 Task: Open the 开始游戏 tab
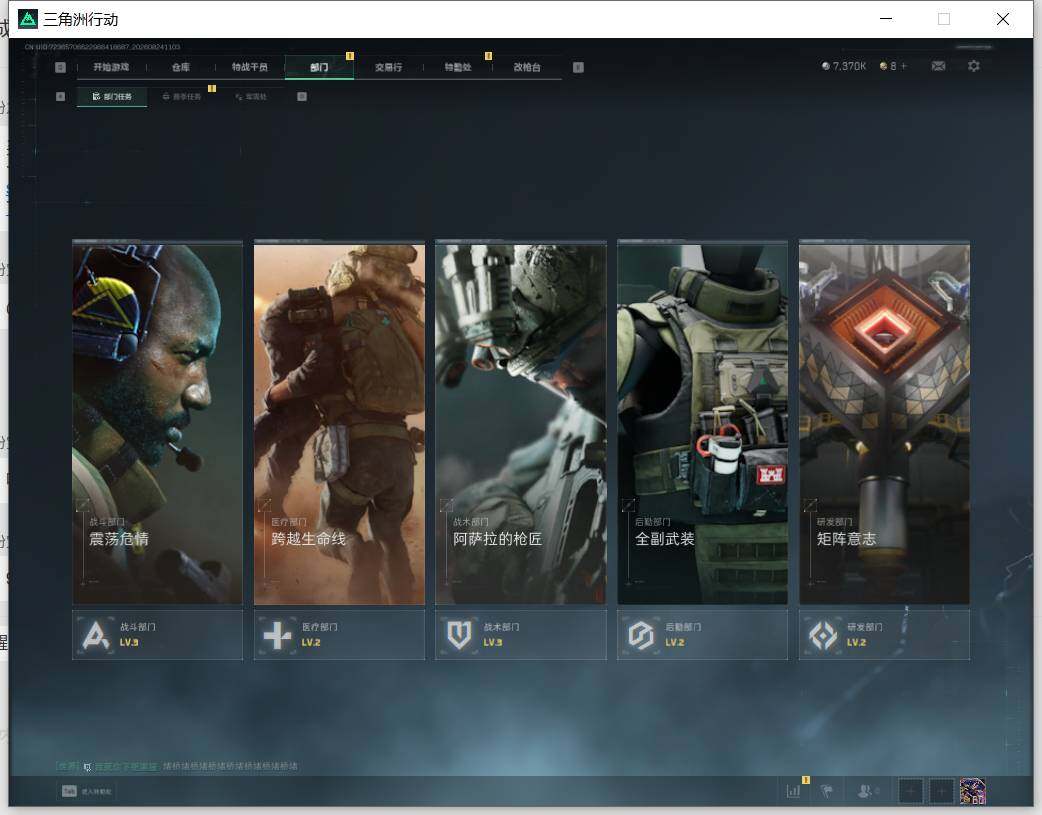111,67
